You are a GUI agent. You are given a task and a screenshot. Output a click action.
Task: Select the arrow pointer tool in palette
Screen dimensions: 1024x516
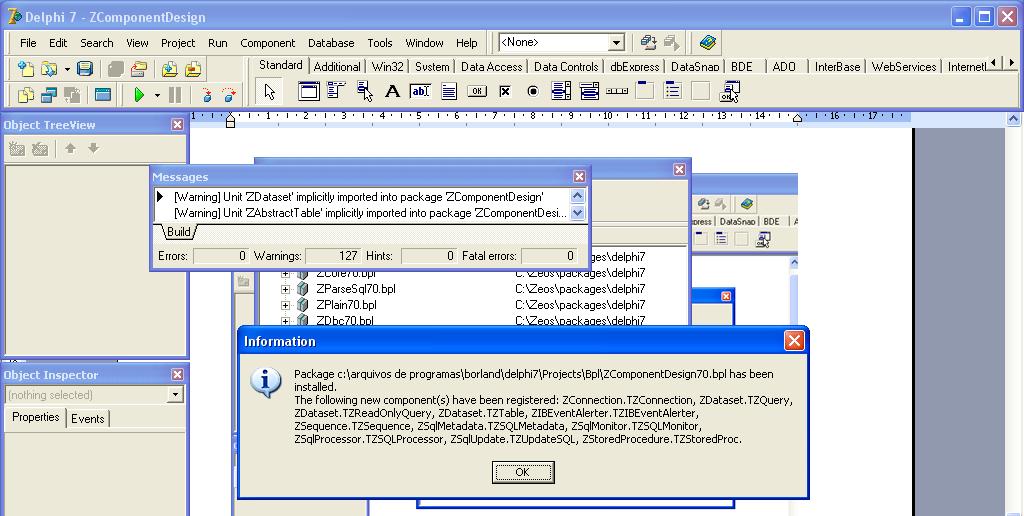point(269,92)
